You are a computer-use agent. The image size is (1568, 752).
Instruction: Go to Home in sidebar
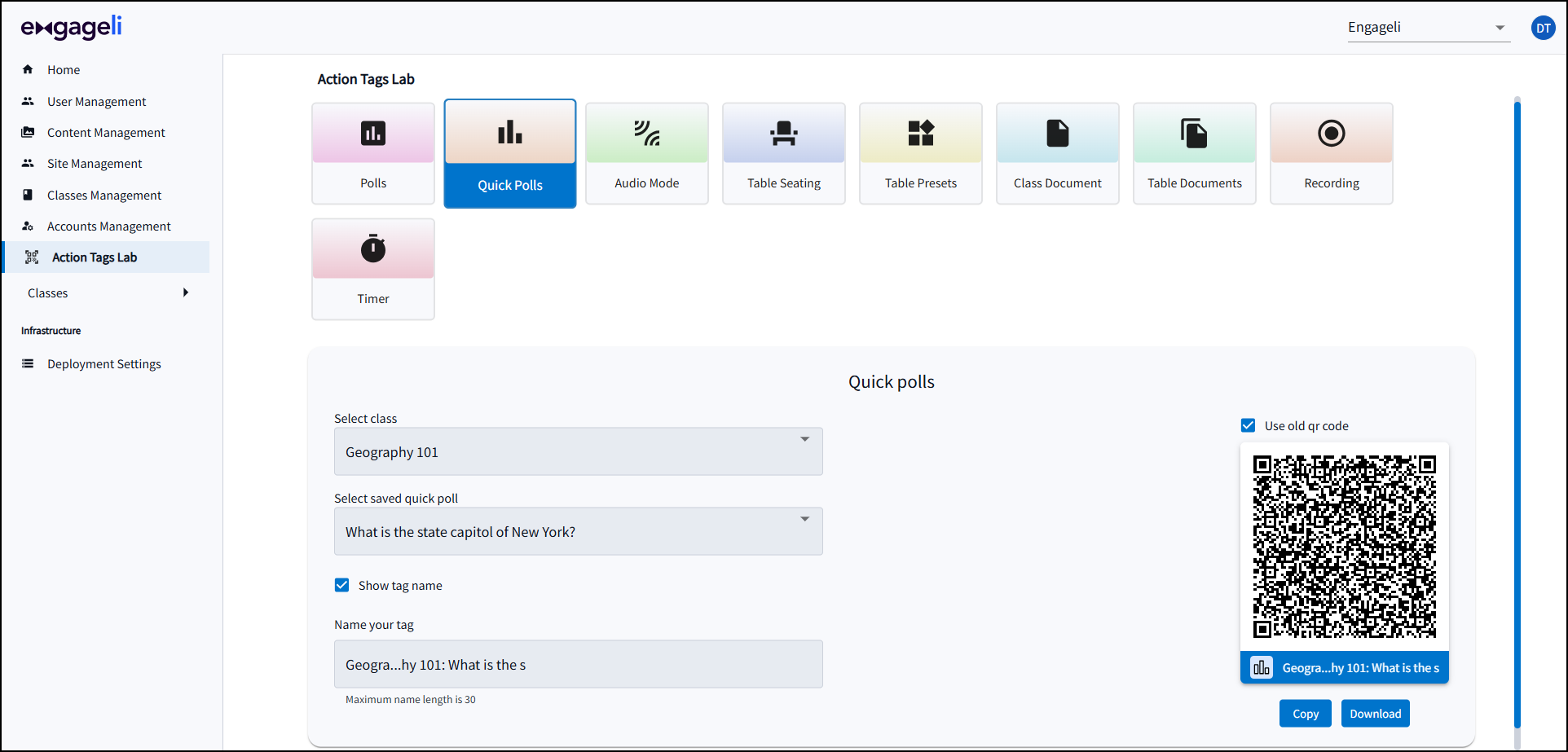point(64,70)
